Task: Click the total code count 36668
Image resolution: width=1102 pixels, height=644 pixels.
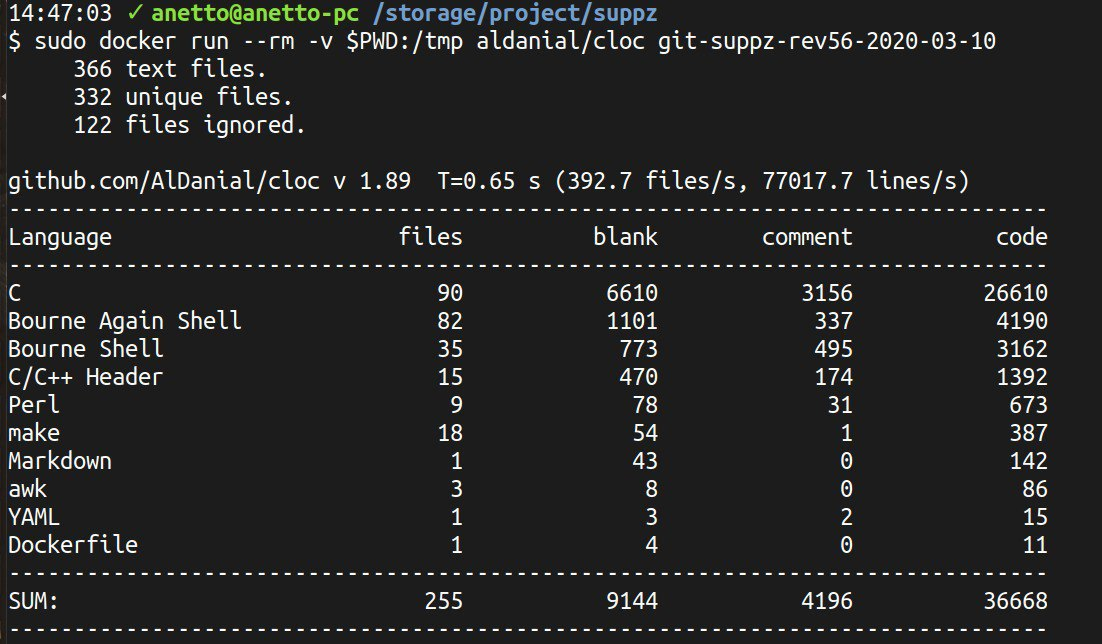Action: [x=1014, y=601]
